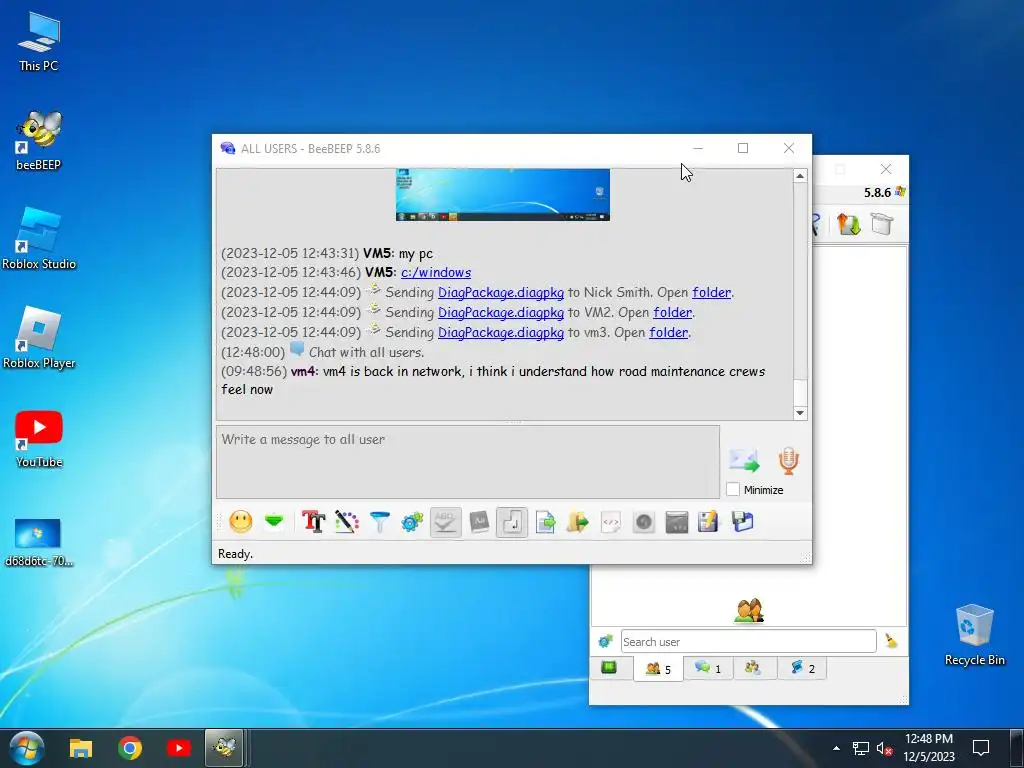Click the code snippet (</>) icon
Image resolution: width=1024 pixels, height=768 pixels.
tap(611, 522)
